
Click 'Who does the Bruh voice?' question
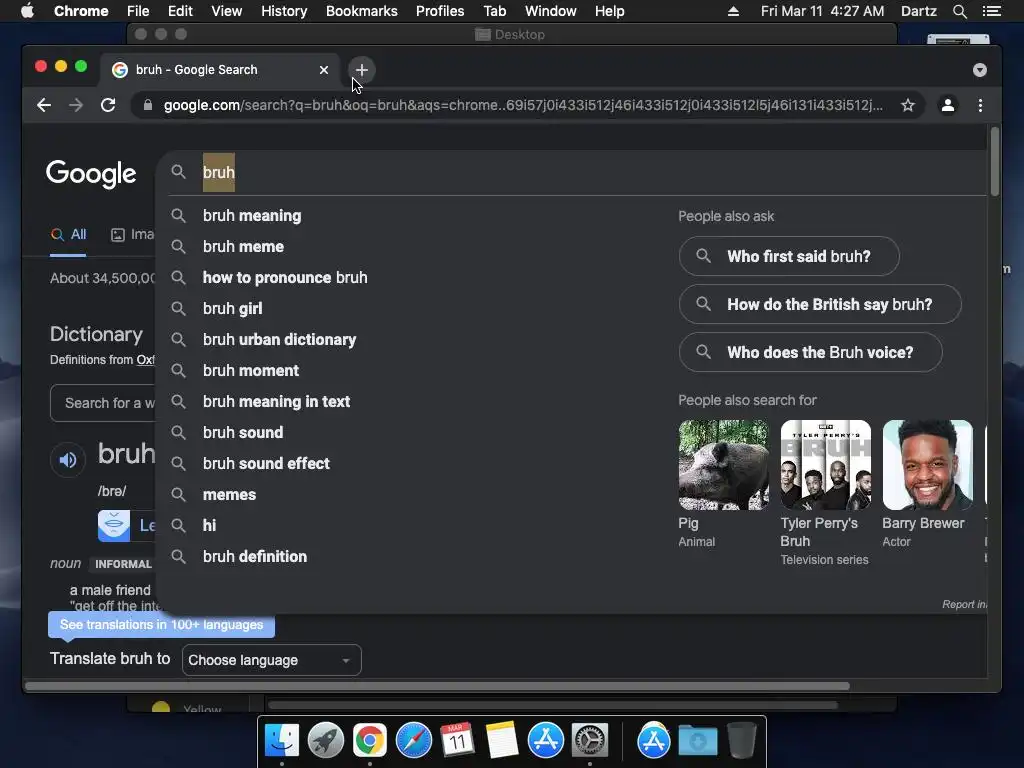pyautogui.click(x=810, y=353)
